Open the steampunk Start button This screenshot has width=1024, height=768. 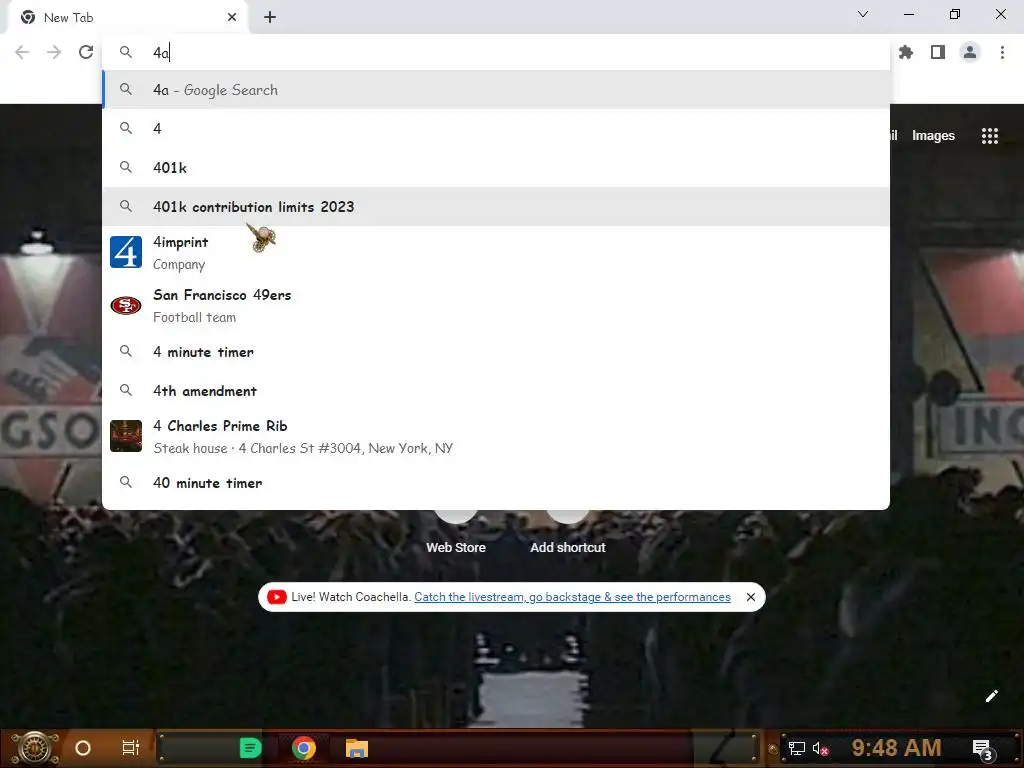coord(35,748)
